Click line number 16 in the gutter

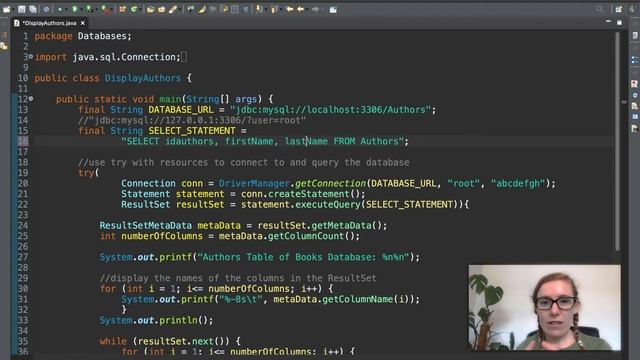[x=22, y=141]
